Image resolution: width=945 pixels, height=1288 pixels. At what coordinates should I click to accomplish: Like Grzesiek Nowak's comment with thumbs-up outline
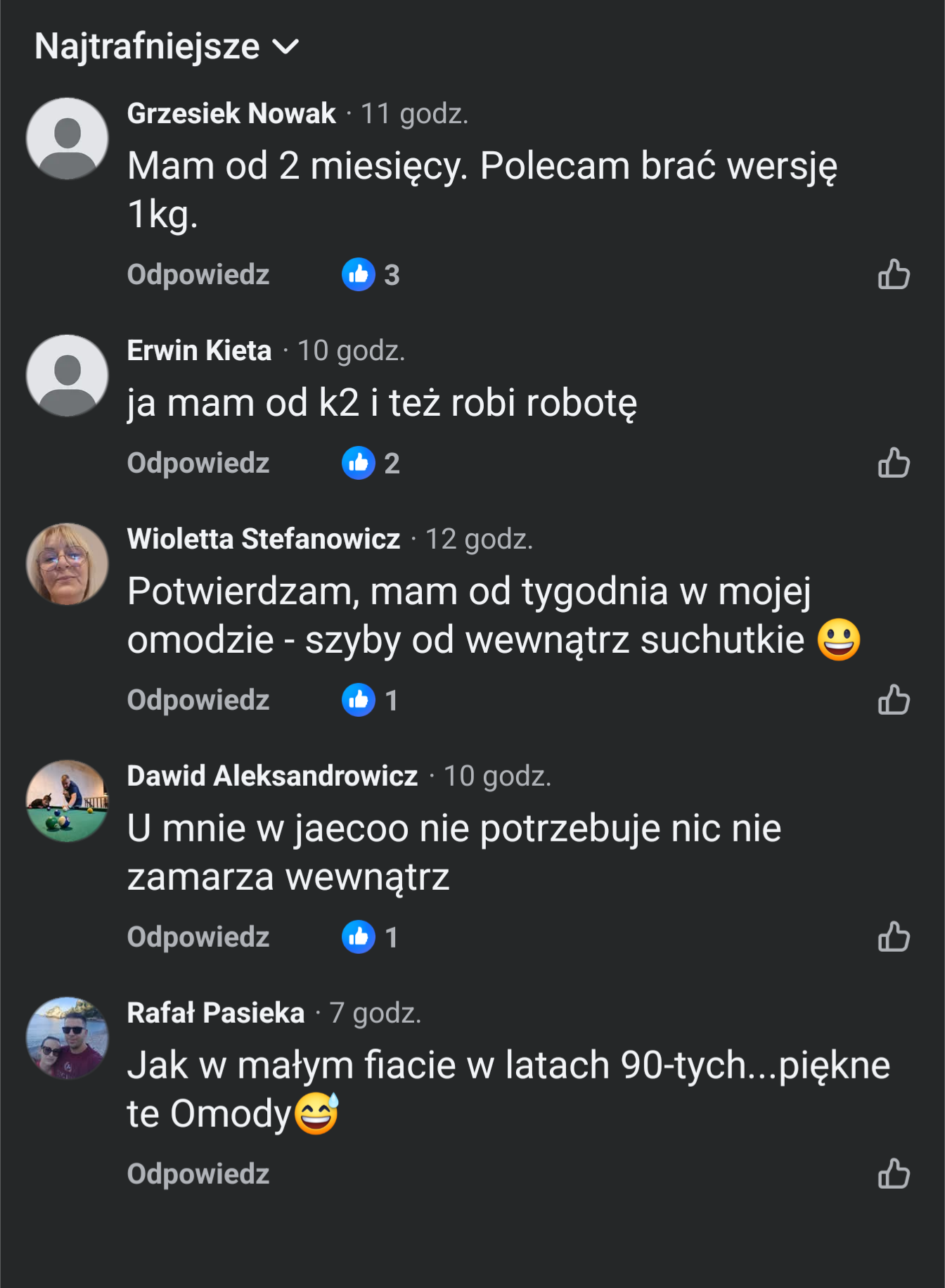coord(894,274)
